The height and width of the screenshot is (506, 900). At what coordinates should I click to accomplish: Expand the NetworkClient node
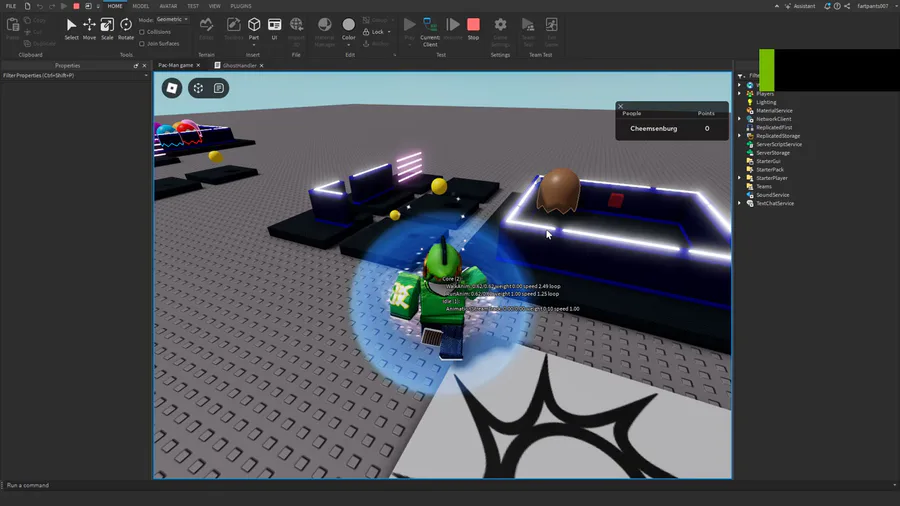point(739,119)
